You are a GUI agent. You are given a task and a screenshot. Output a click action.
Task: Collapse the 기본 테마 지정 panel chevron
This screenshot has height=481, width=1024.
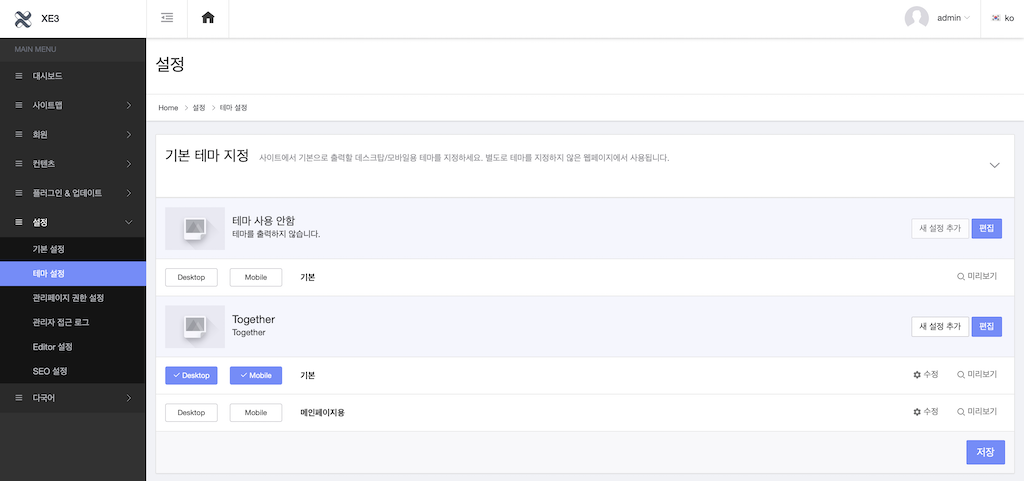[994, 165]
